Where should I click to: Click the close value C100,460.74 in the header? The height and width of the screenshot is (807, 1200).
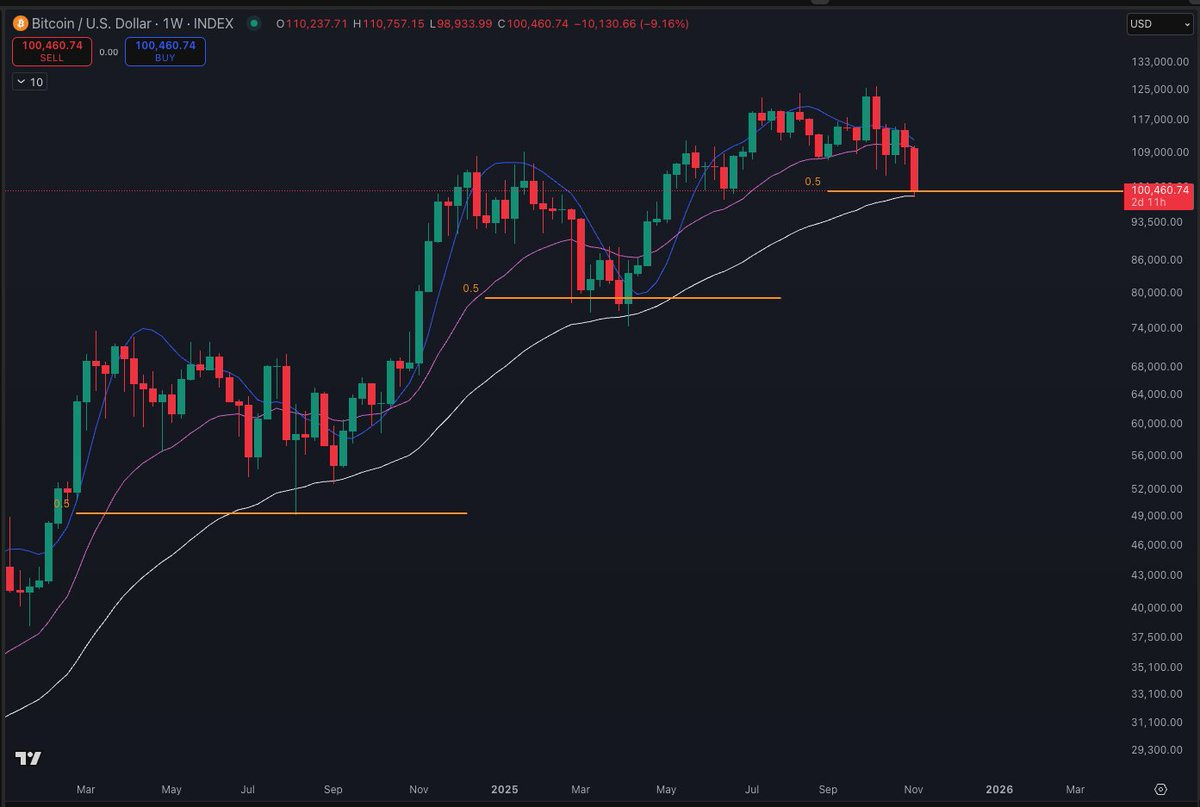[535, 23]
